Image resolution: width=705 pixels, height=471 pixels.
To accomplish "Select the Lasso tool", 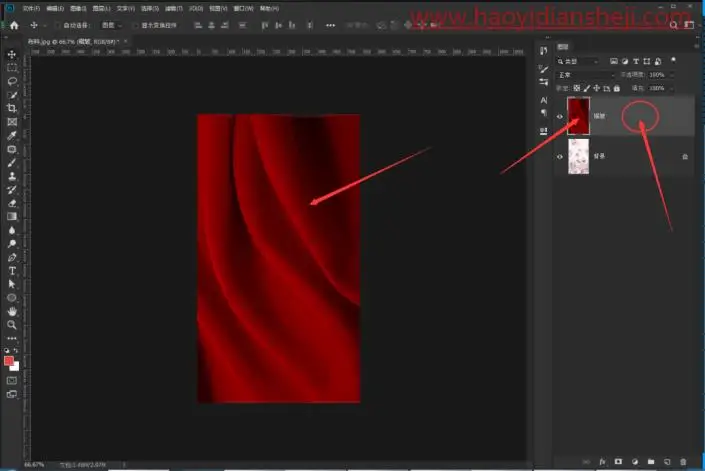I will pos(12,81).
